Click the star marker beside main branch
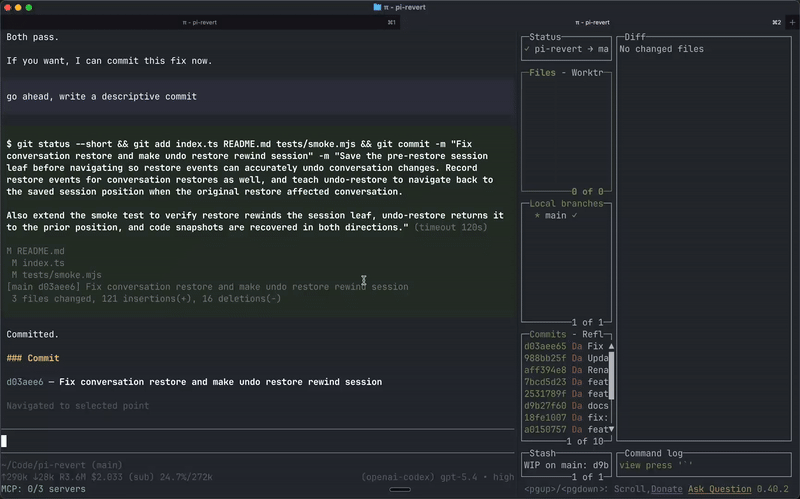The width and height of the screenshot is (800, 499). [537, 215]
